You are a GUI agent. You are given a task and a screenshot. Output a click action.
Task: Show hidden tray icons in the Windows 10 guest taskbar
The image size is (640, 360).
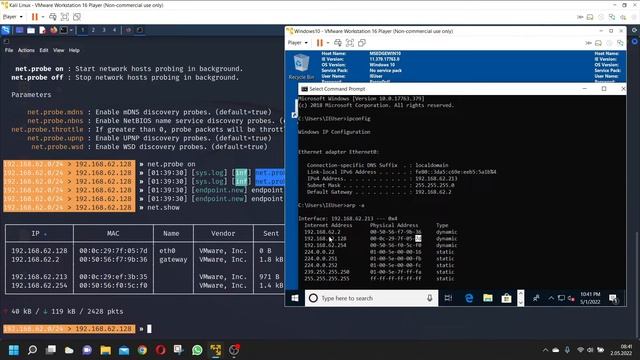(x=551, y=298)
